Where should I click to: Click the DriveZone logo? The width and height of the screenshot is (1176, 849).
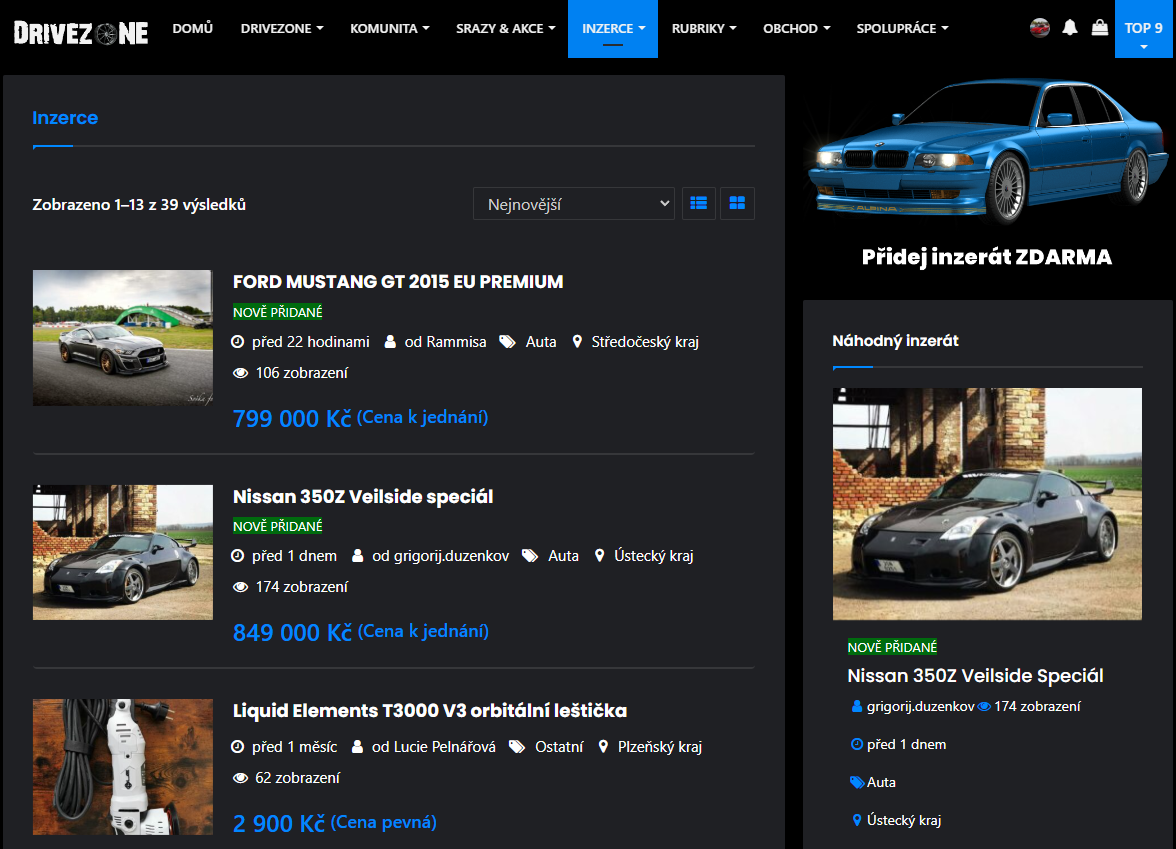(81, 32)
